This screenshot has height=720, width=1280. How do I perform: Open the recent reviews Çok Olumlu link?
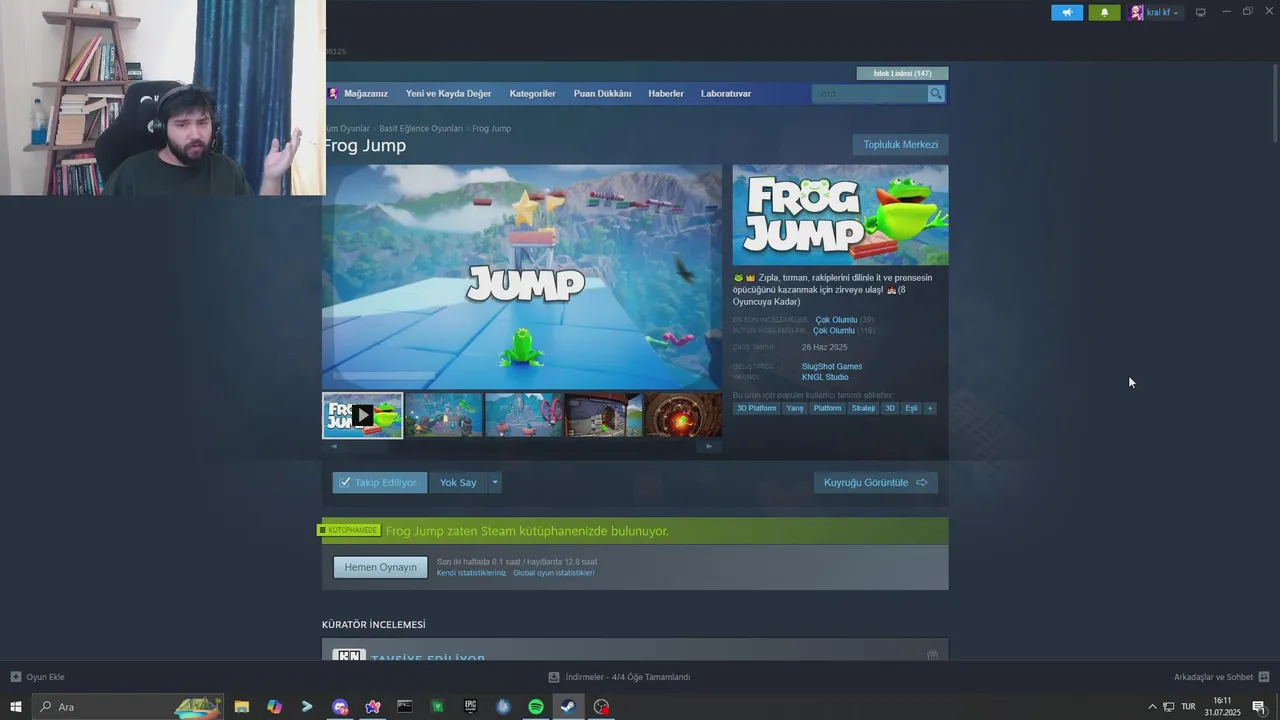click(x=836, y=320)
